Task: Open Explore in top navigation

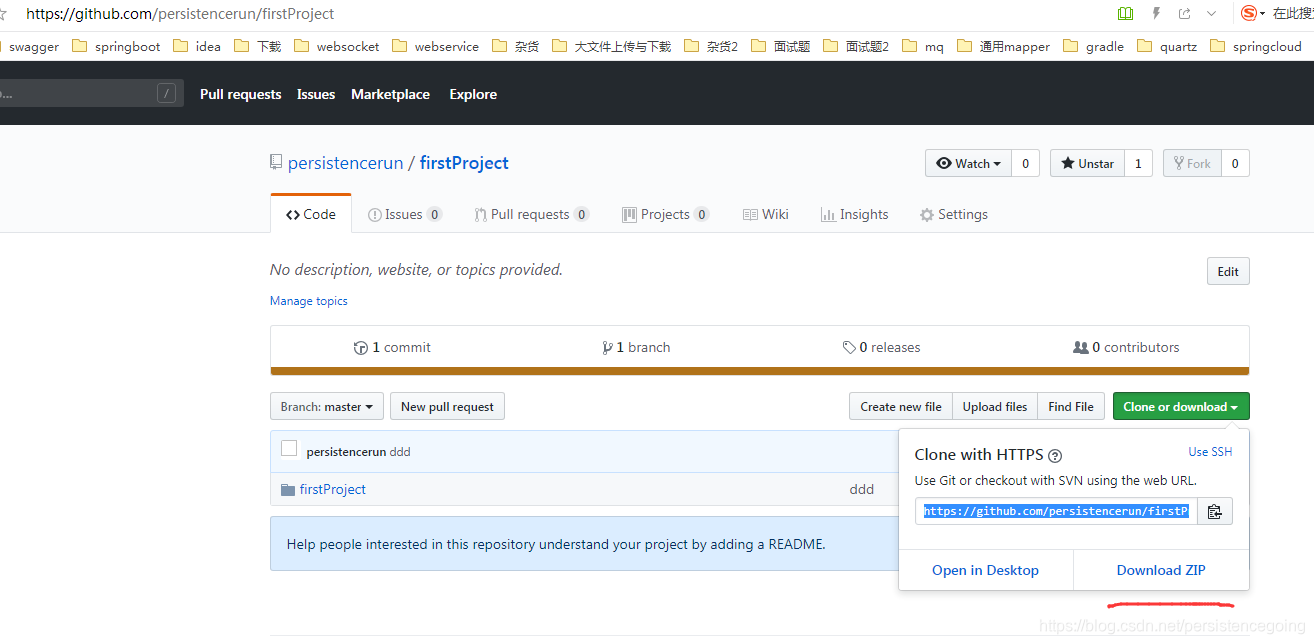Action: click(473, 94)
